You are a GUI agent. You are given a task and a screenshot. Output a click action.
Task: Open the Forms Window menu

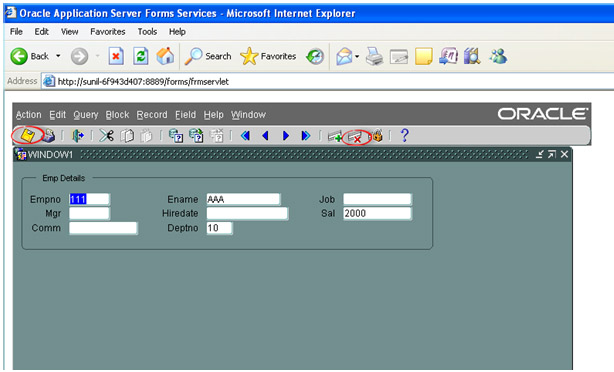[x=248, y=115]
